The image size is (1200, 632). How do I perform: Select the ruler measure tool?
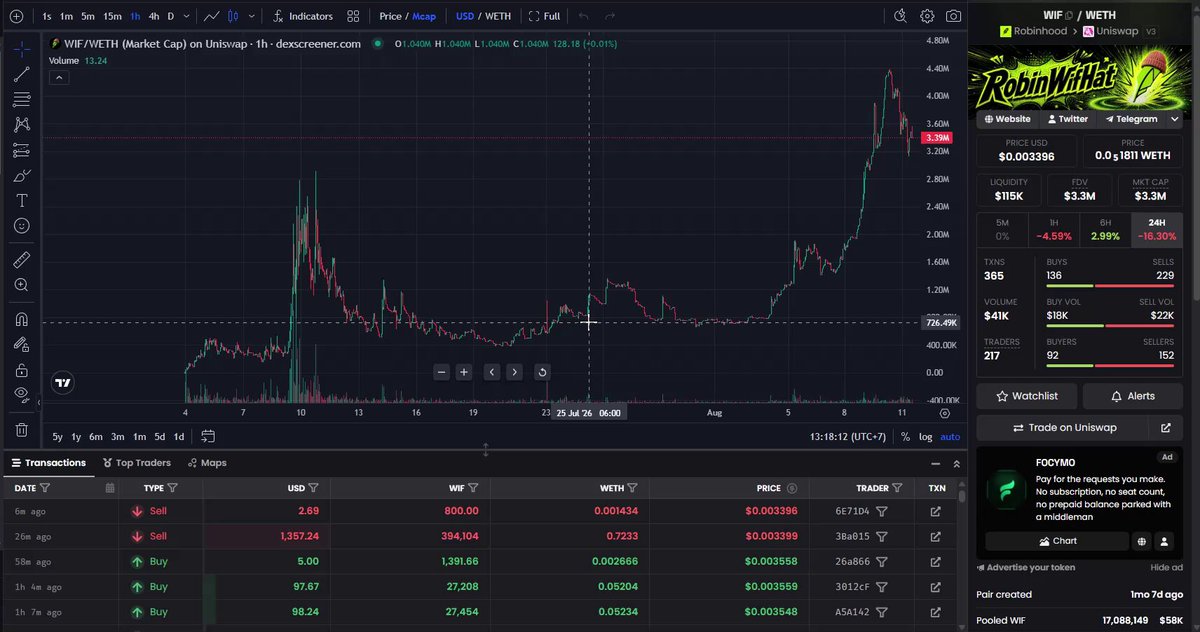[x=21, y=260]
